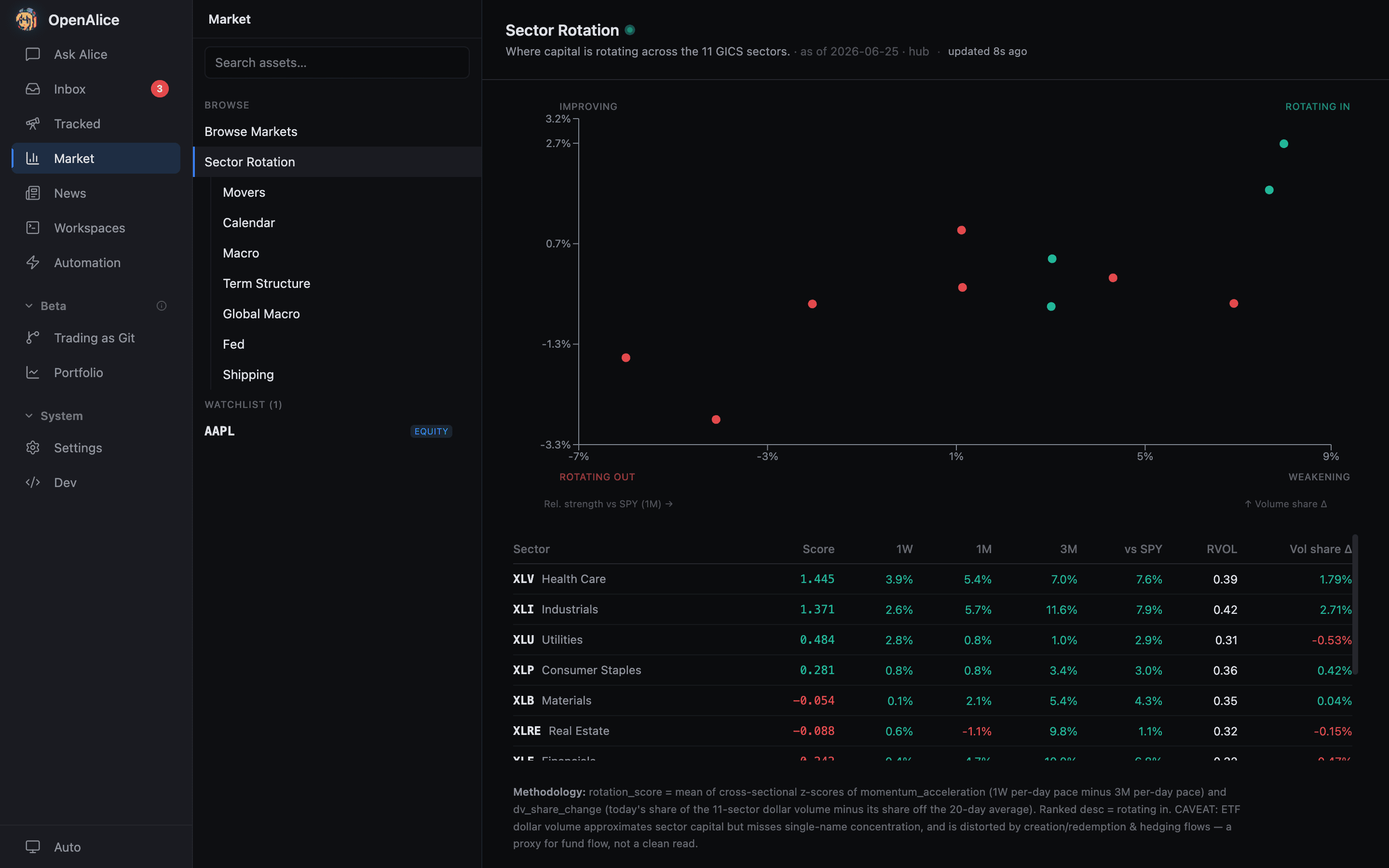Click the sector table scrollbar
Viewport: 1389px width, 868px height.
point(1355,605)
